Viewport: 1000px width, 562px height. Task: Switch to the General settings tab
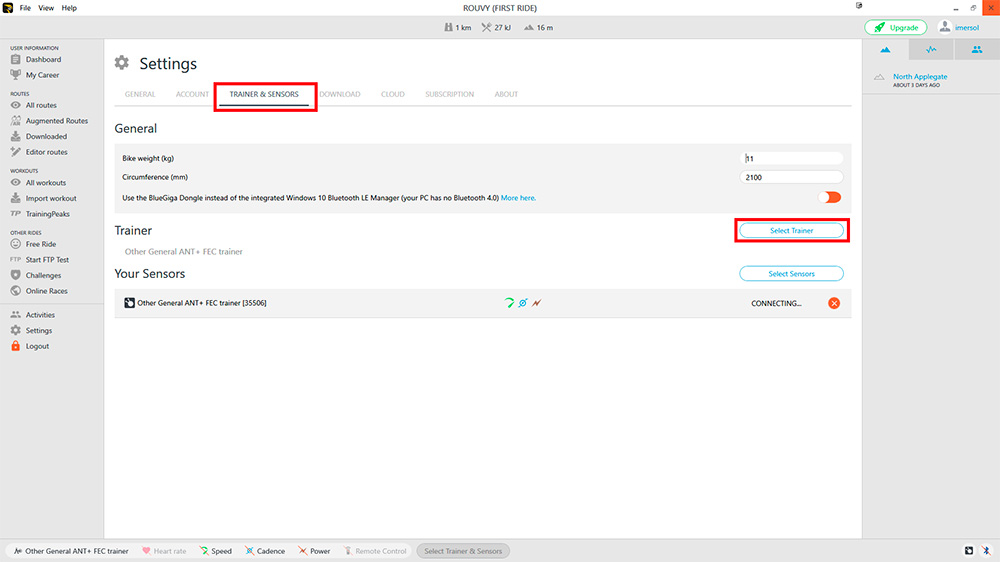140,94
